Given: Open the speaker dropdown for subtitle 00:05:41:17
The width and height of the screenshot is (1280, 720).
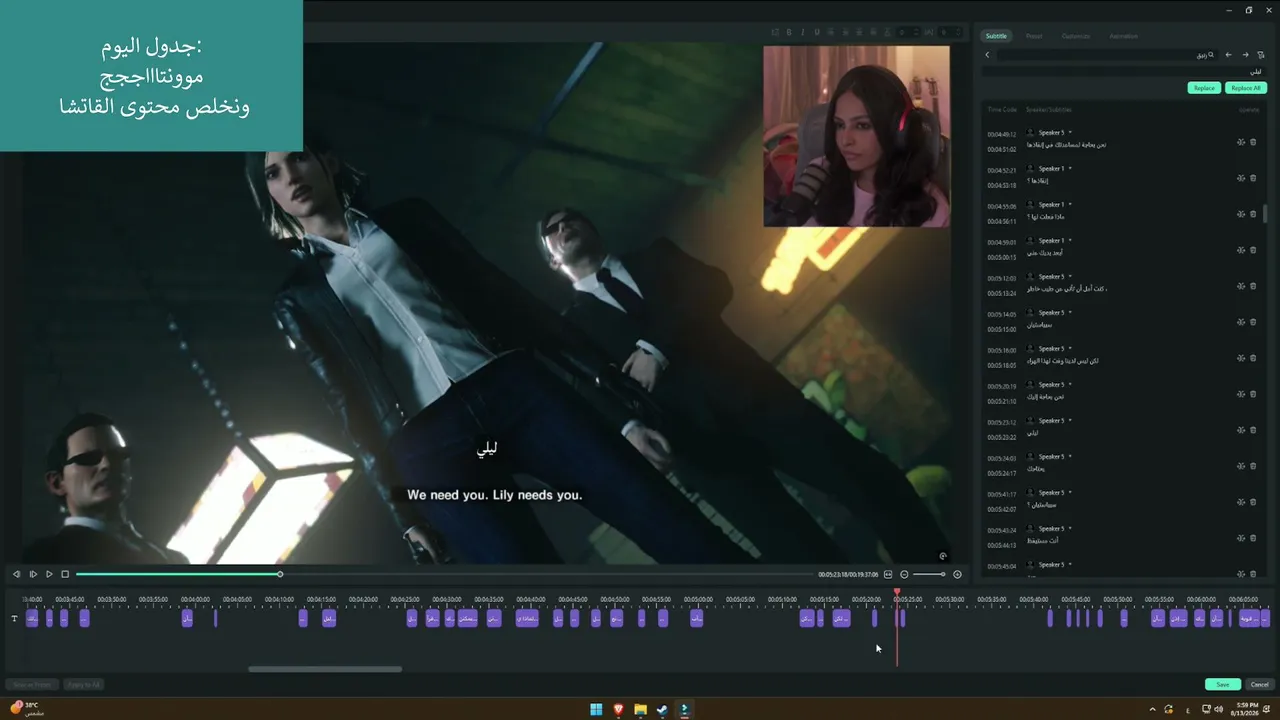Looking at the screenshot, I should tap(1070, 492).
